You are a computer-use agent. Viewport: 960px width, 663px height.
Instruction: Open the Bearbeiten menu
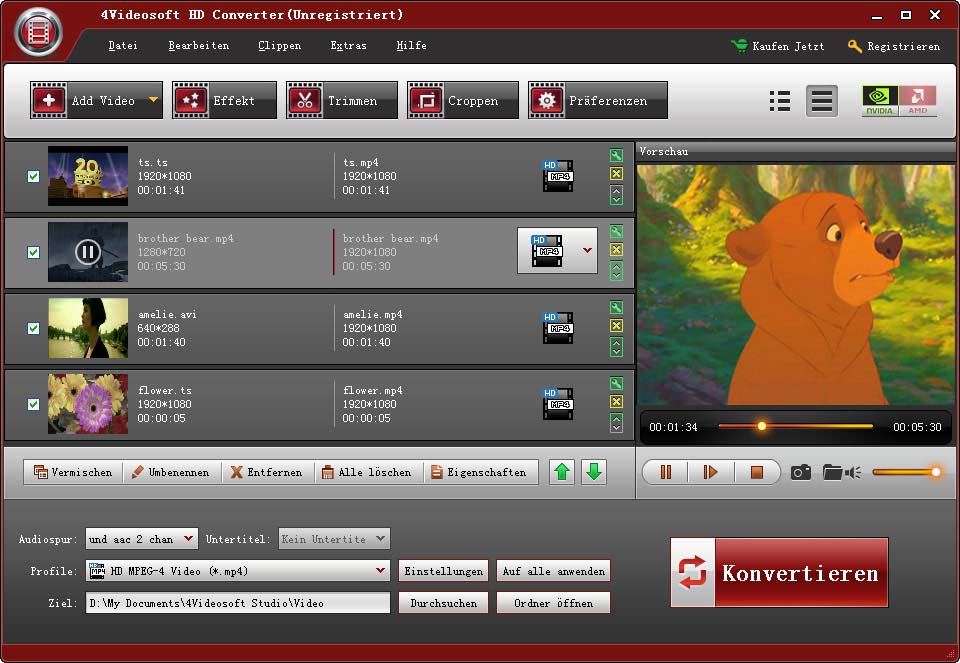coord(198,45)
